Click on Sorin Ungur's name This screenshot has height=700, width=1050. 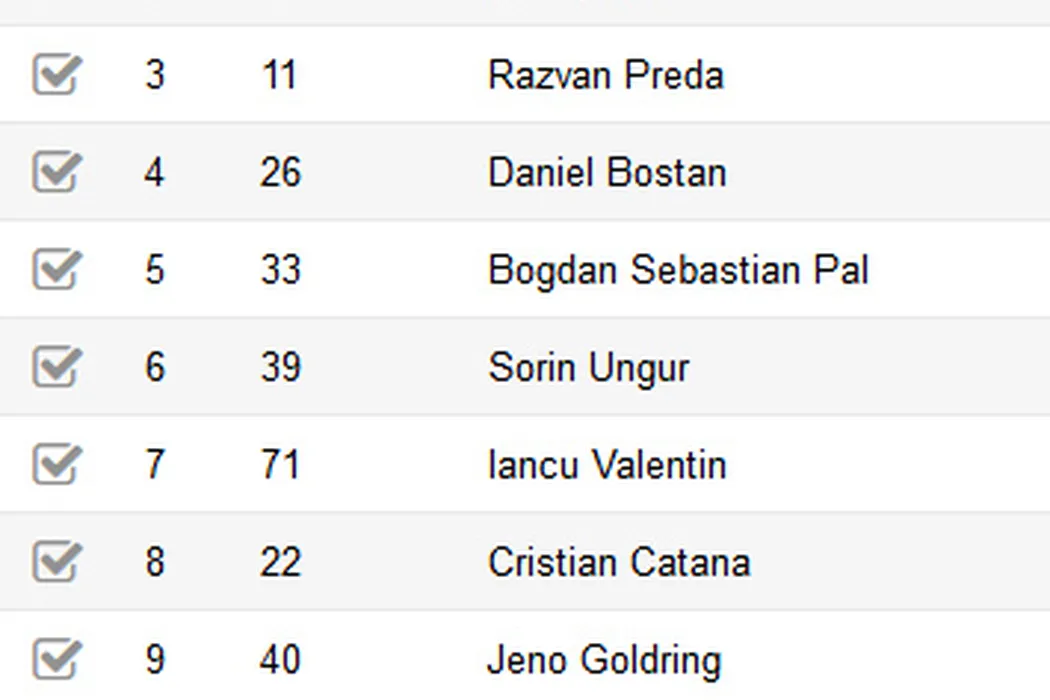(588, 368)
